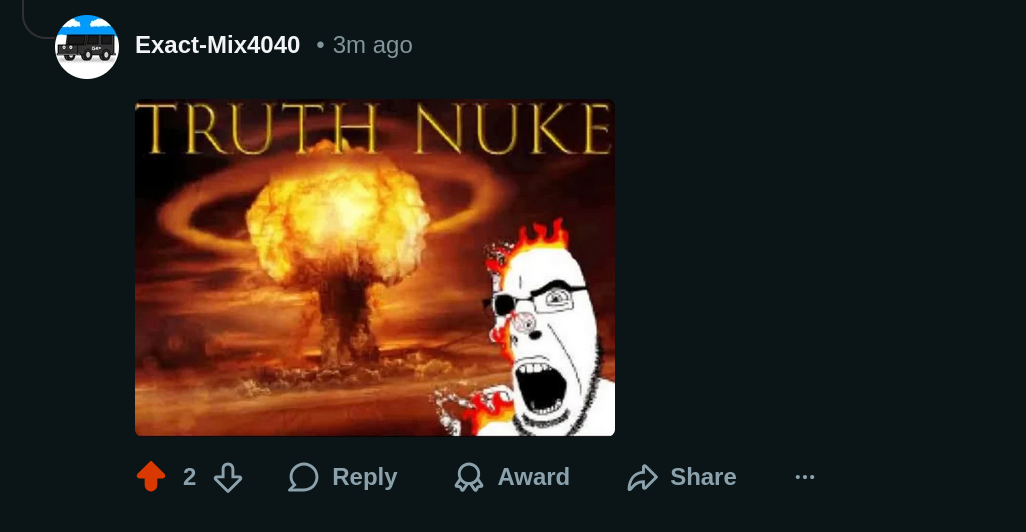Click the award ribbon icon
Screen dimensions: 1026x532
pos(469,477)
